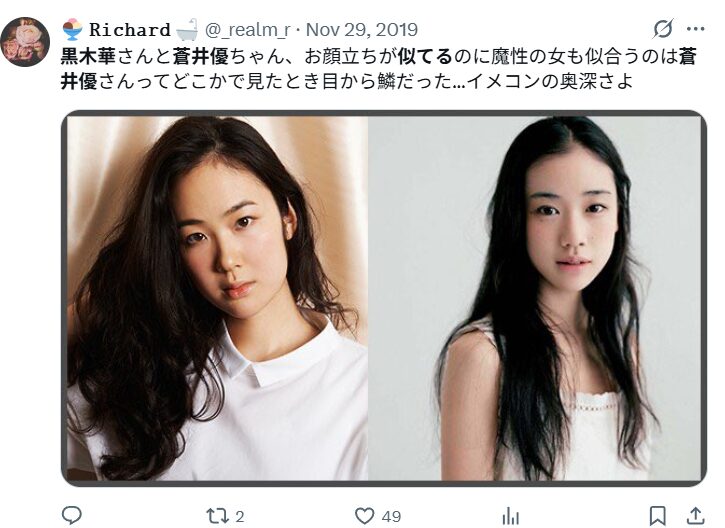Retweet this post via the retweet icon
The height and width of the screenshot is (528, 725).
[x=215, y=516]
